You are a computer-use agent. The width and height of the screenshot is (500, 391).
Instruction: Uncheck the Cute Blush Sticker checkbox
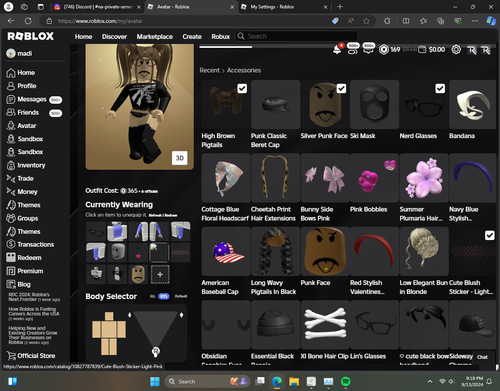coord(489,235)
